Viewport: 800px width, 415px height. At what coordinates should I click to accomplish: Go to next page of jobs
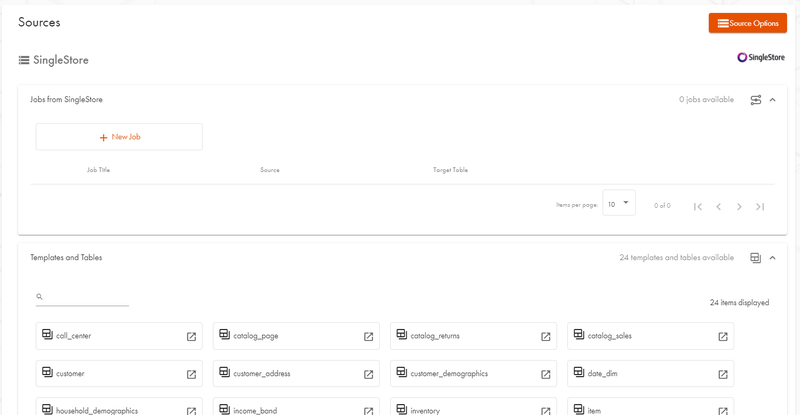point(739,206)
